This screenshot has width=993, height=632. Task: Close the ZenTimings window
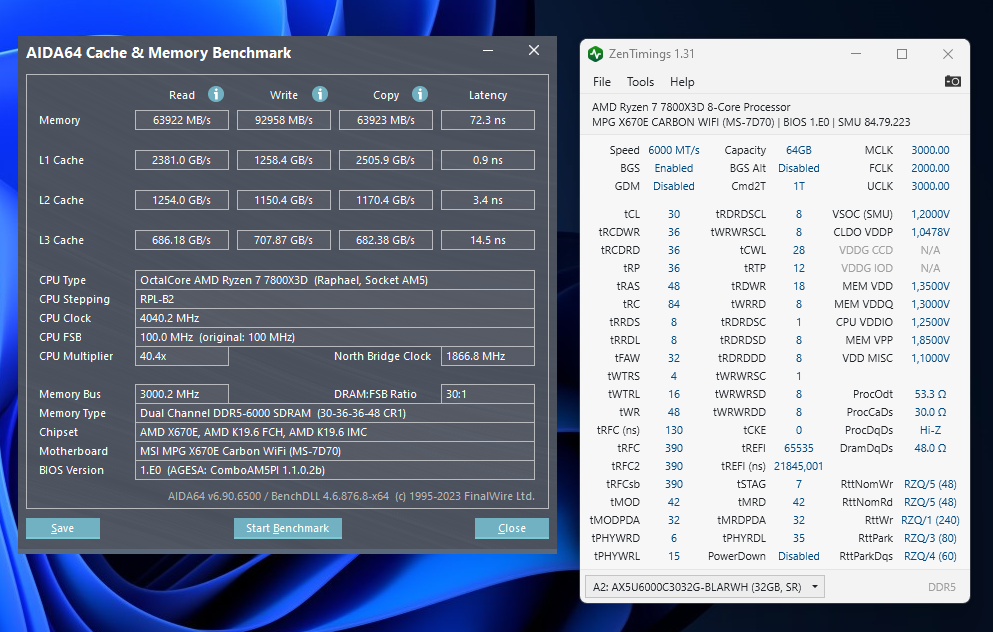pos(948,54)
